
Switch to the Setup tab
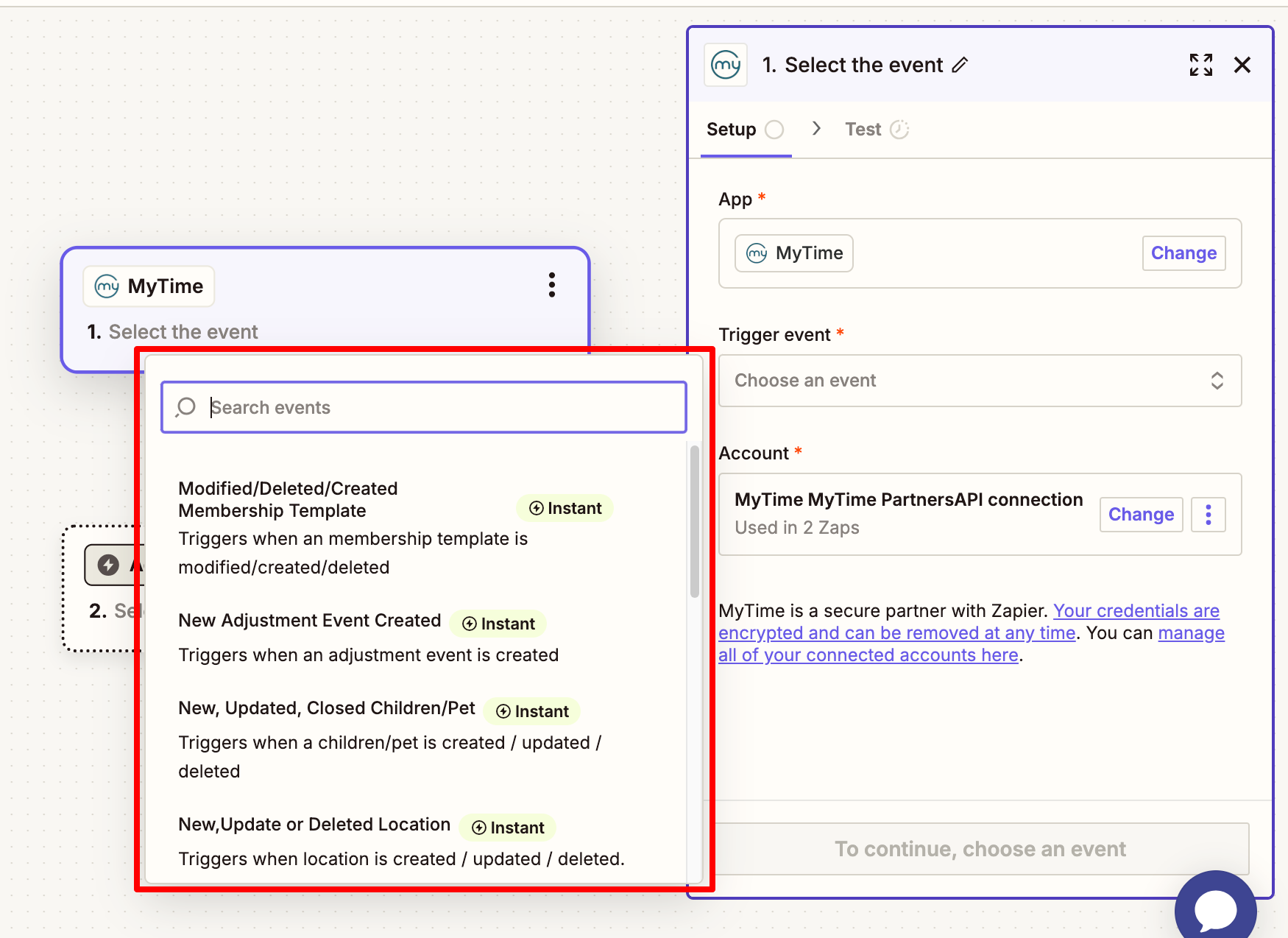pos(745,130)
